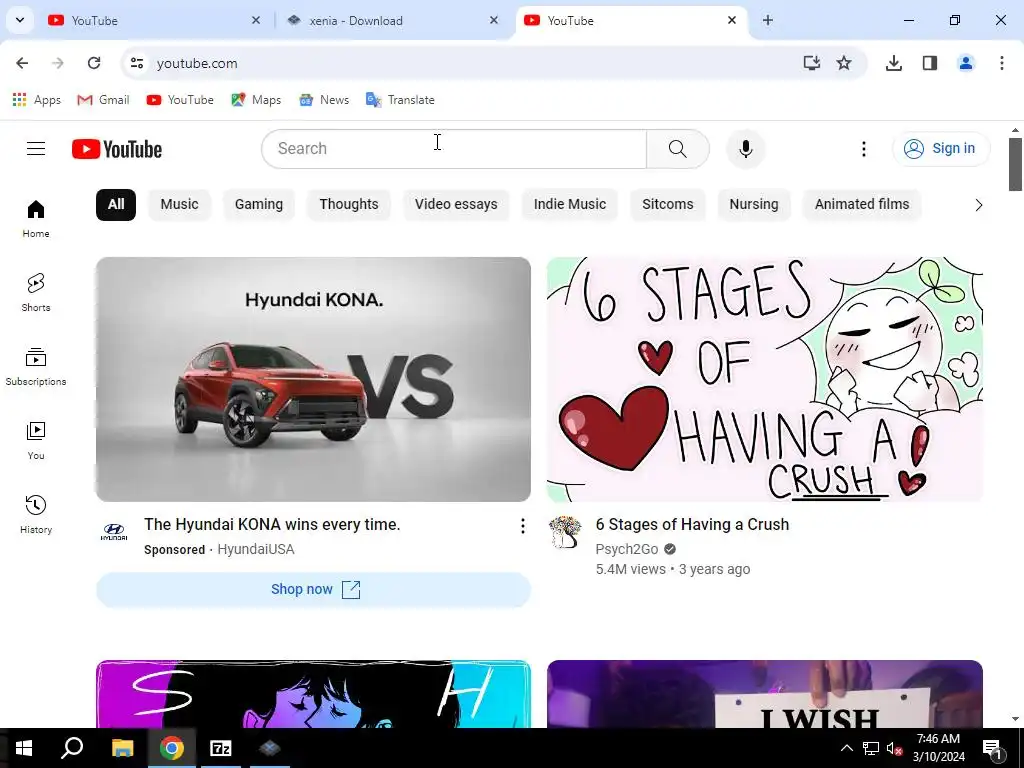Open Chrome three-dot menu
This screenshot has width=1024, height=768.
point(1001,63)
